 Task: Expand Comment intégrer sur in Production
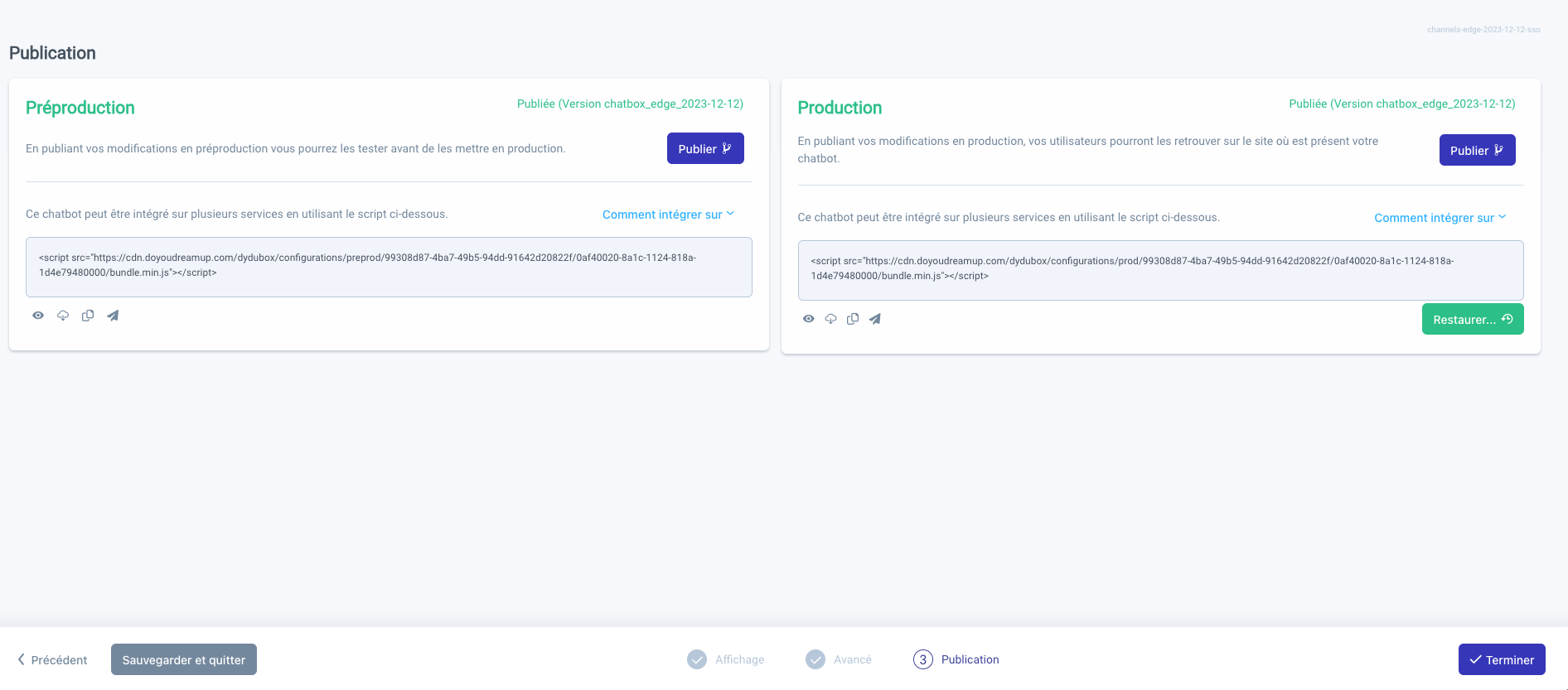tap(1440, 218)
